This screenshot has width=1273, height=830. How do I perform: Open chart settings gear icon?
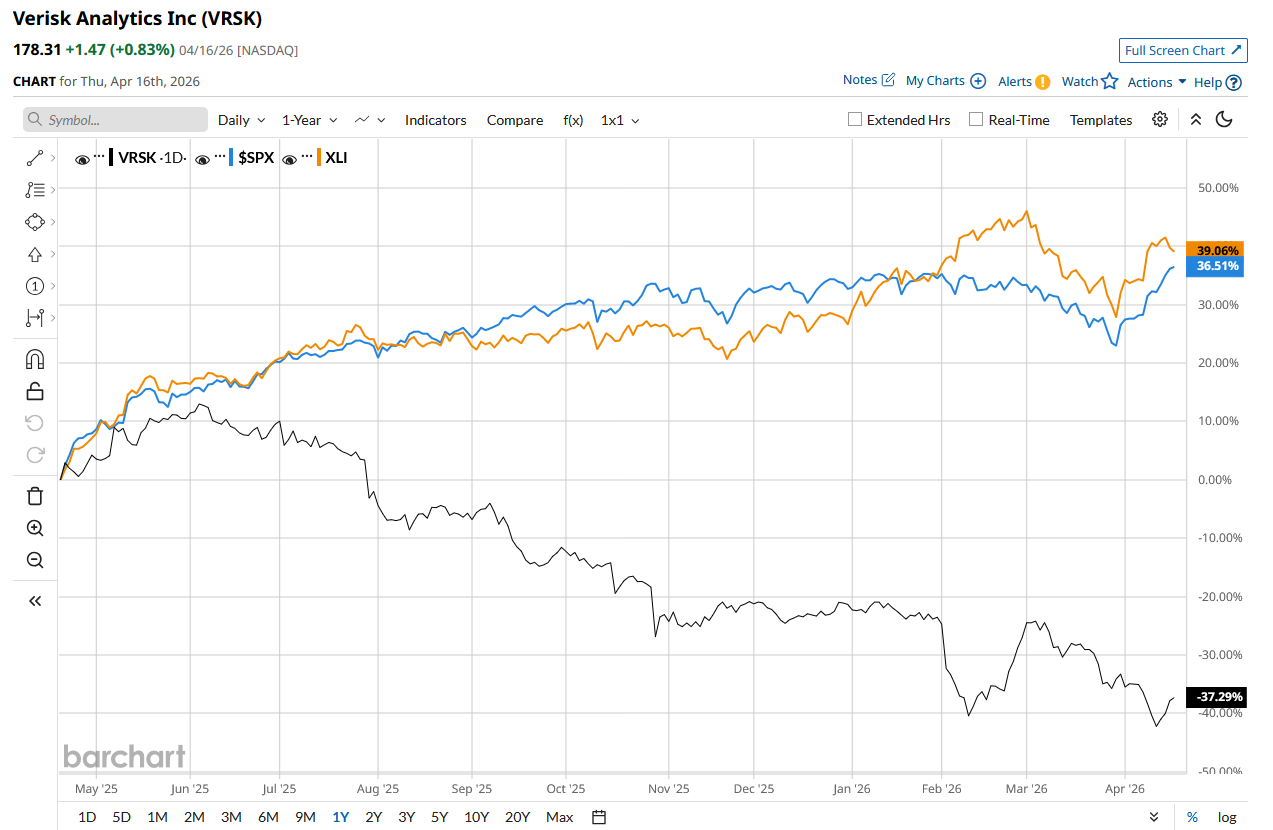coord(1160,119)
